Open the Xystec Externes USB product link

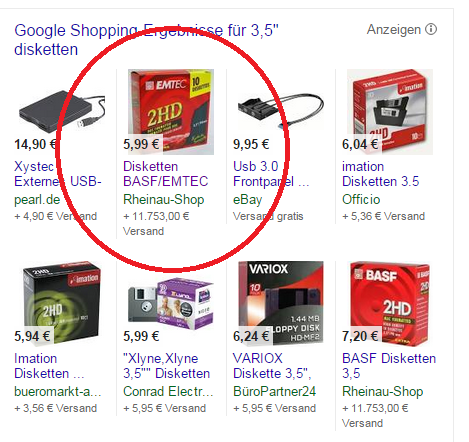(x=58, y=174)
